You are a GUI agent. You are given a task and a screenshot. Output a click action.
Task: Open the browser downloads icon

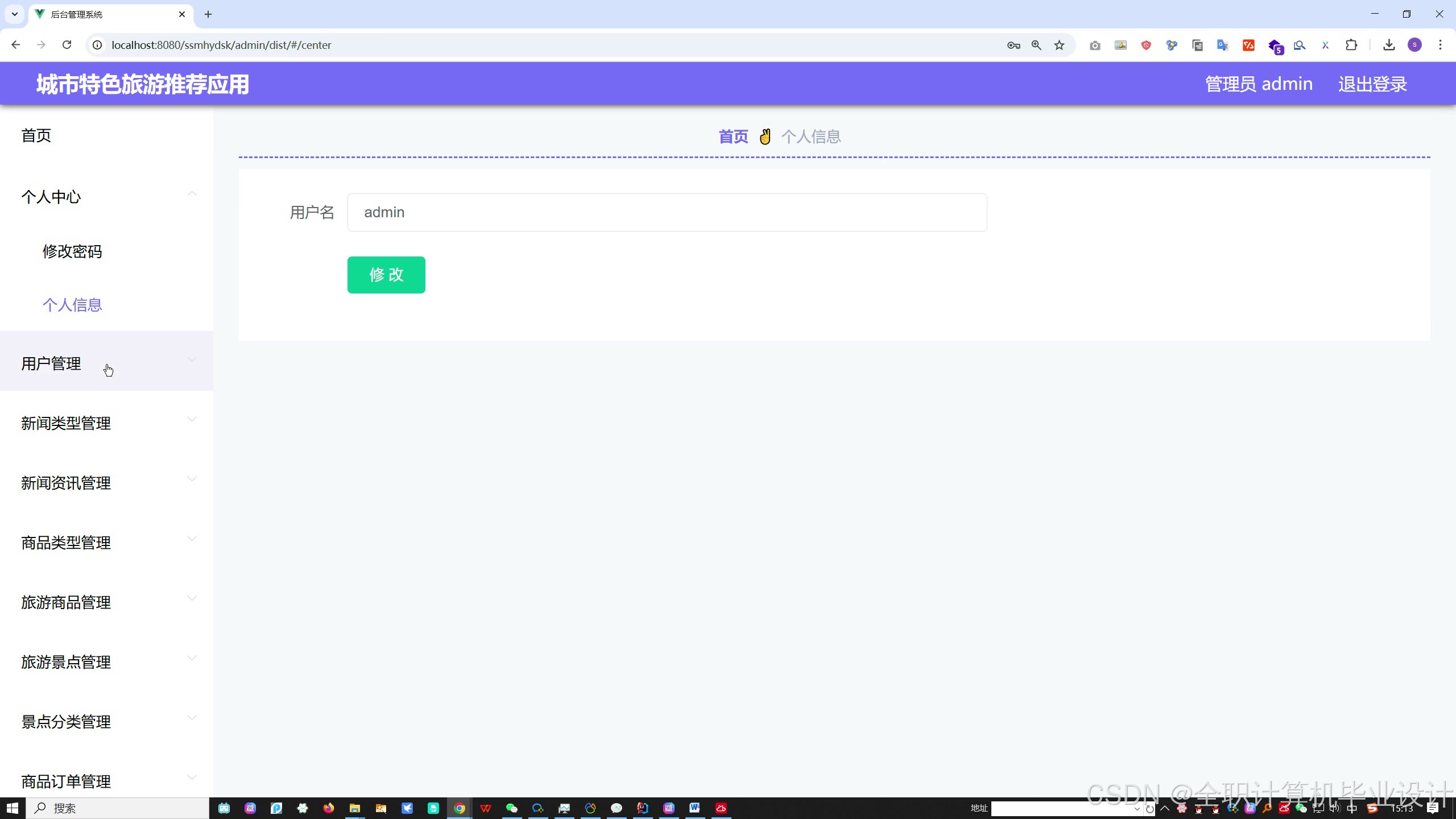pyautogui.click(x=1389, y=45)
